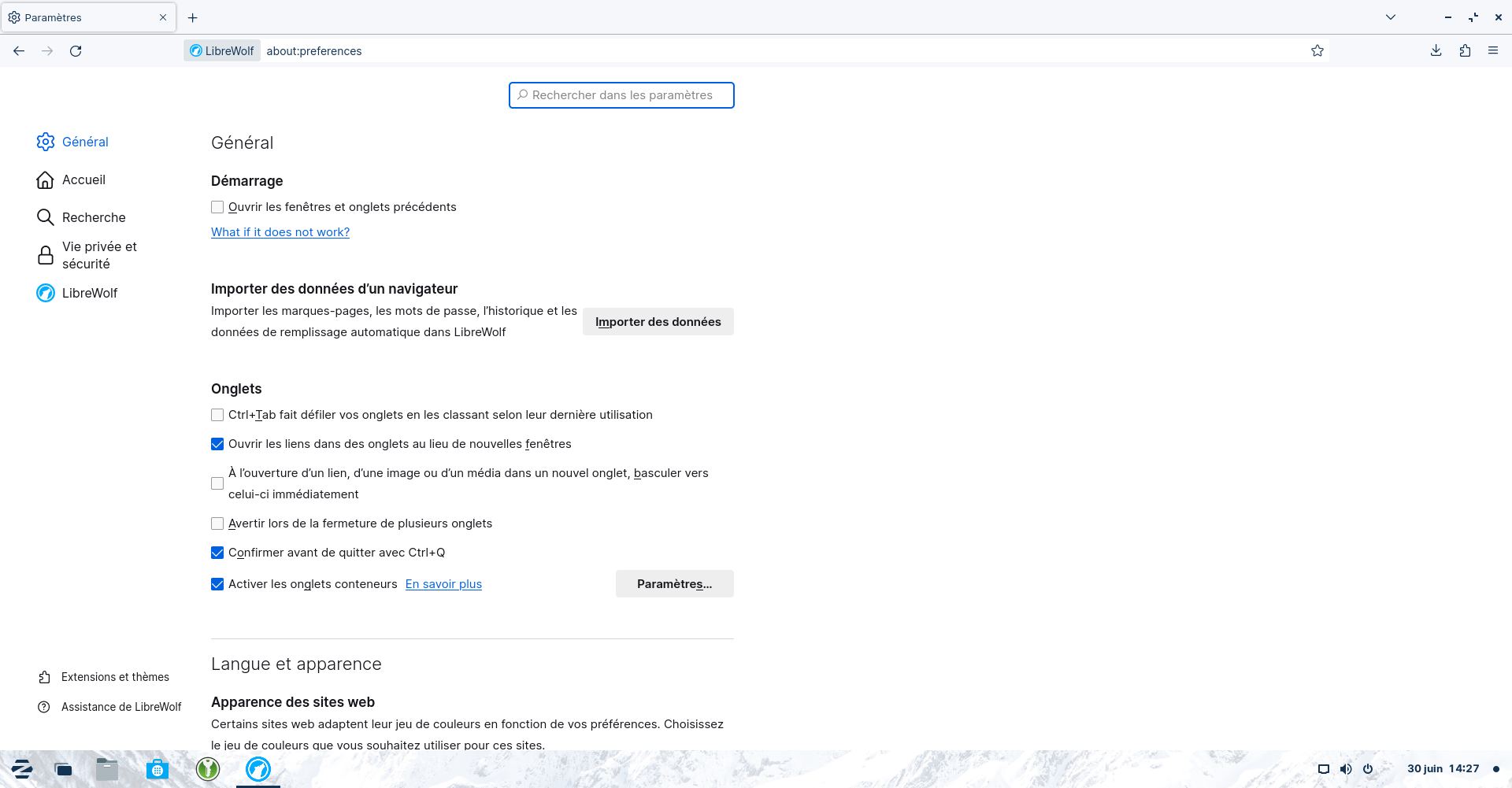Open the What if it does not work link
Viewport: 1512px width, 788px height.
280,232
